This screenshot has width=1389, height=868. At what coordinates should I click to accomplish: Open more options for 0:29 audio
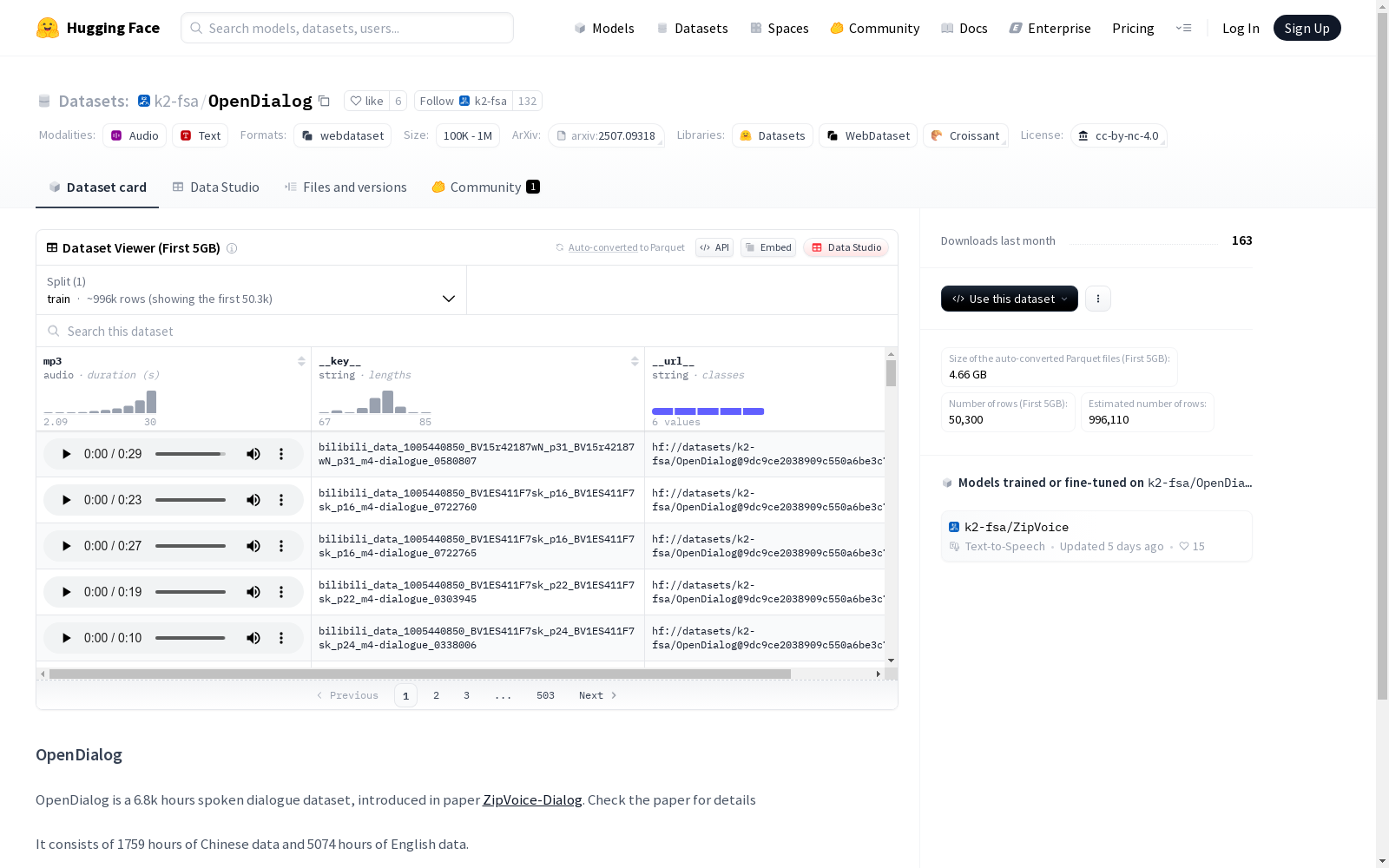(x=281, y=454)
